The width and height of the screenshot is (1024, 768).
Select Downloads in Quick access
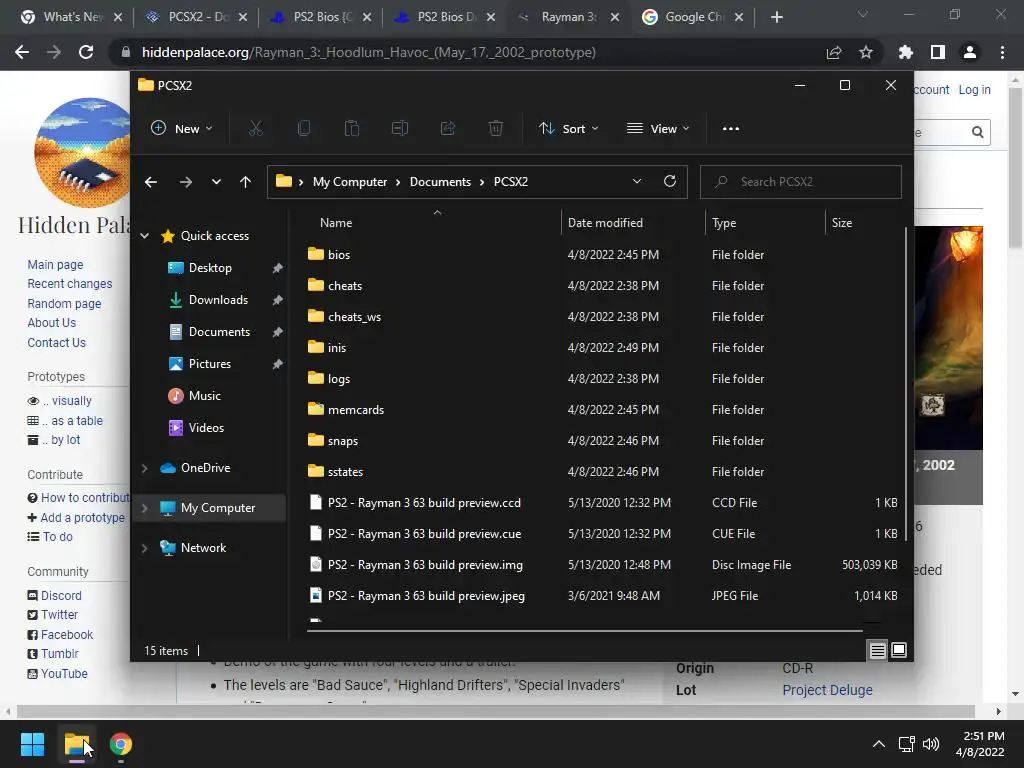218,300
